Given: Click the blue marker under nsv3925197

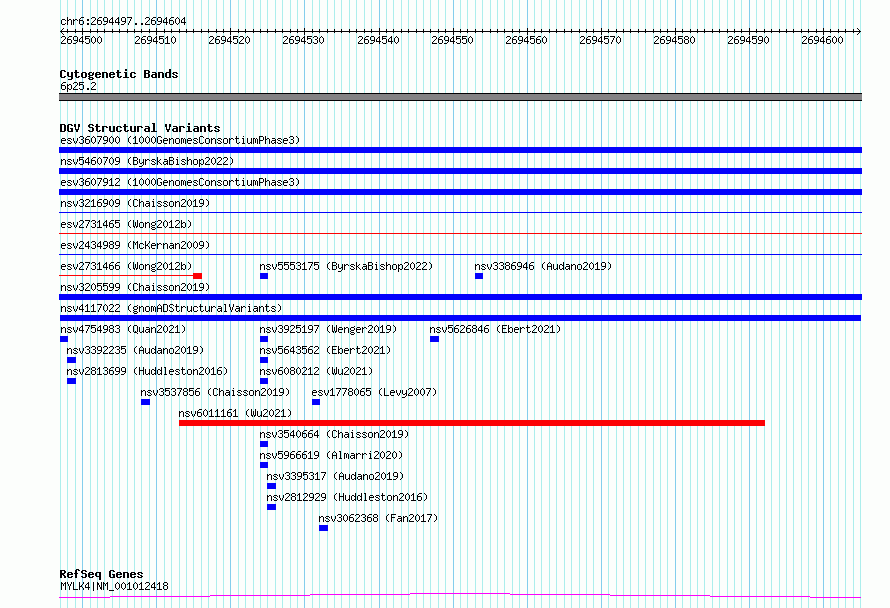Looking at the screenshot, I should click(x=264, y=339).
